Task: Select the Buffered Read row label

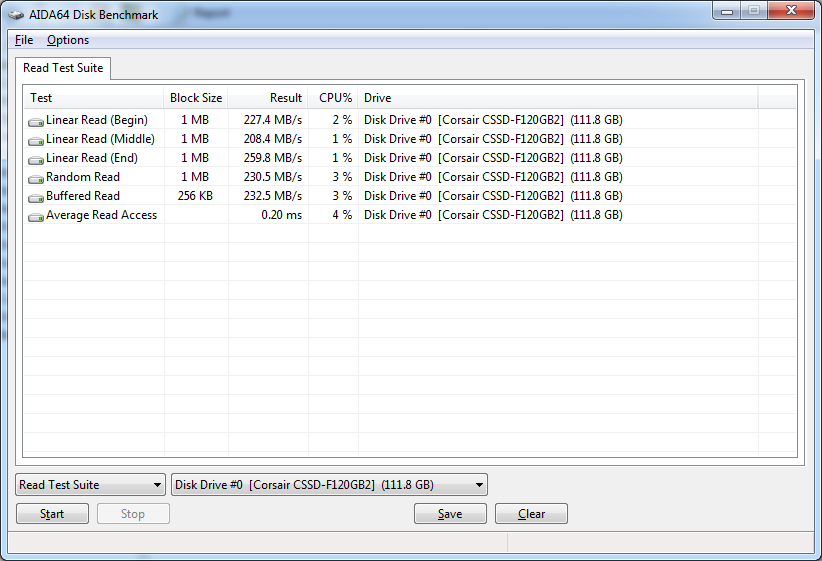Action: pos(83,196)
